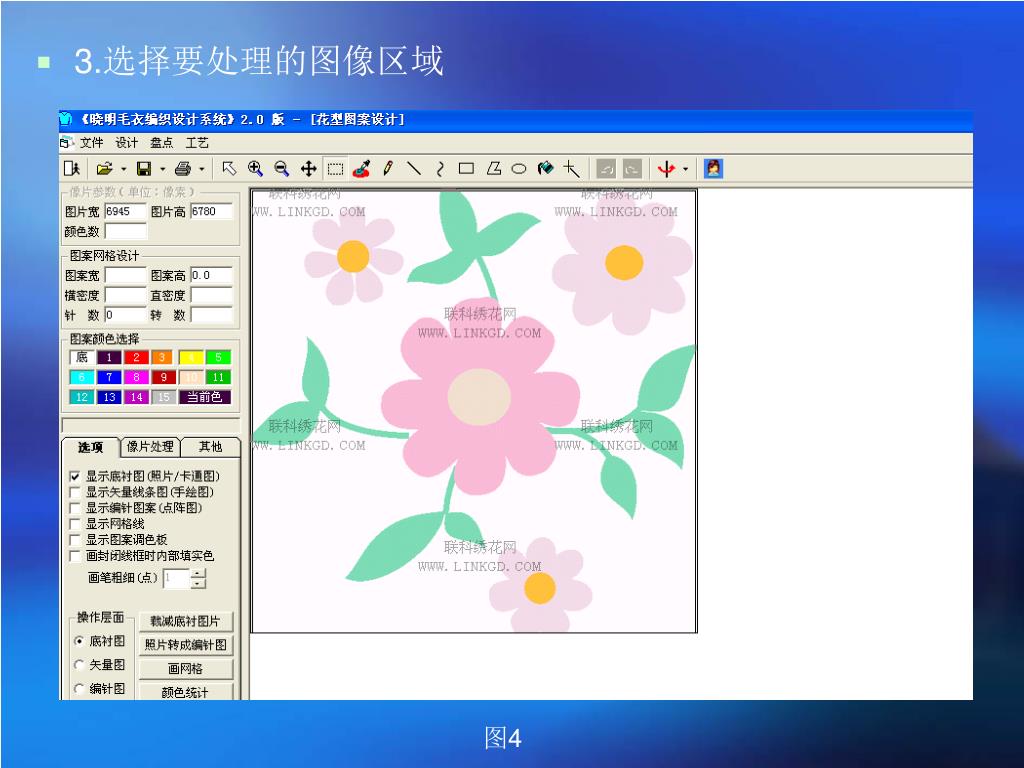Enable the 显示图案调色板 checkbox
Viewport: 1024px width, 768px height.
click(75, 540)
